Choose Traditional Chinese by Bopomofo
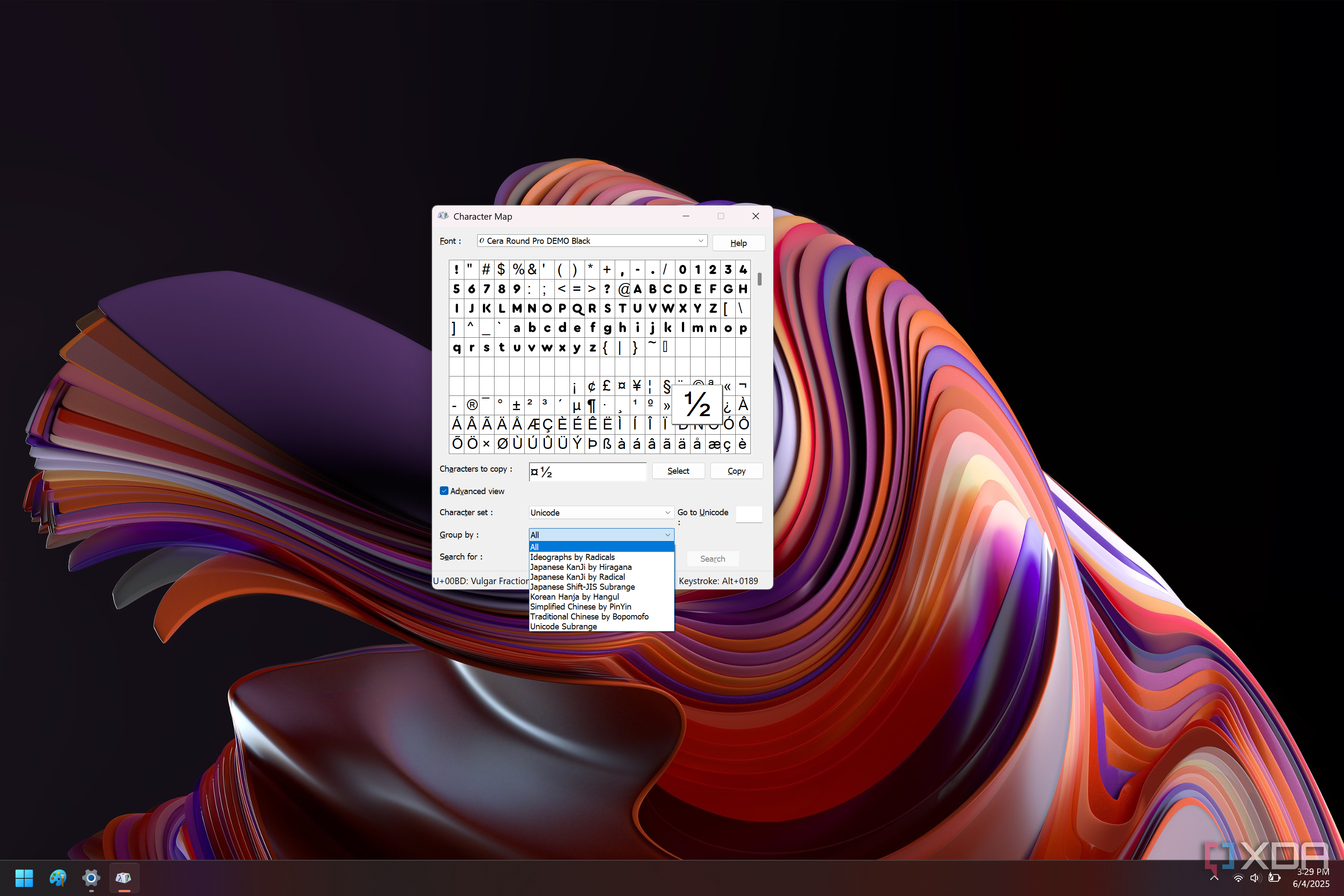Image resolution: width=1344 pixels, height=896 pixels. point(601,616)
